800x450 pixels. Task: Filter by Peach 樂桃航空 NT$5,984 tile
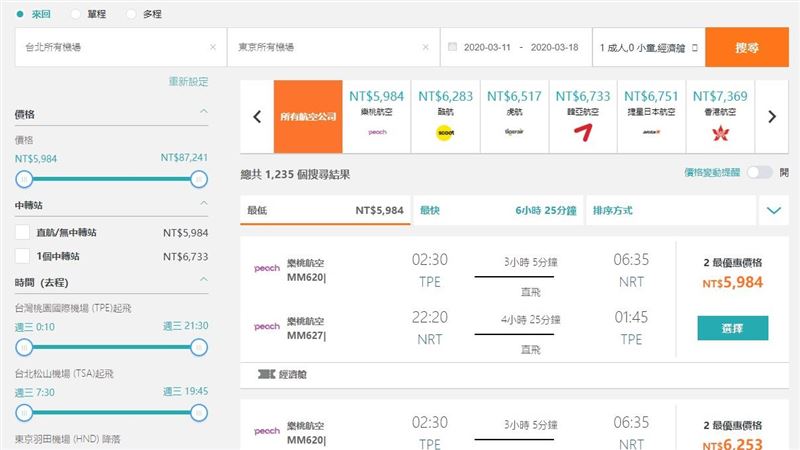pos(377,117)
